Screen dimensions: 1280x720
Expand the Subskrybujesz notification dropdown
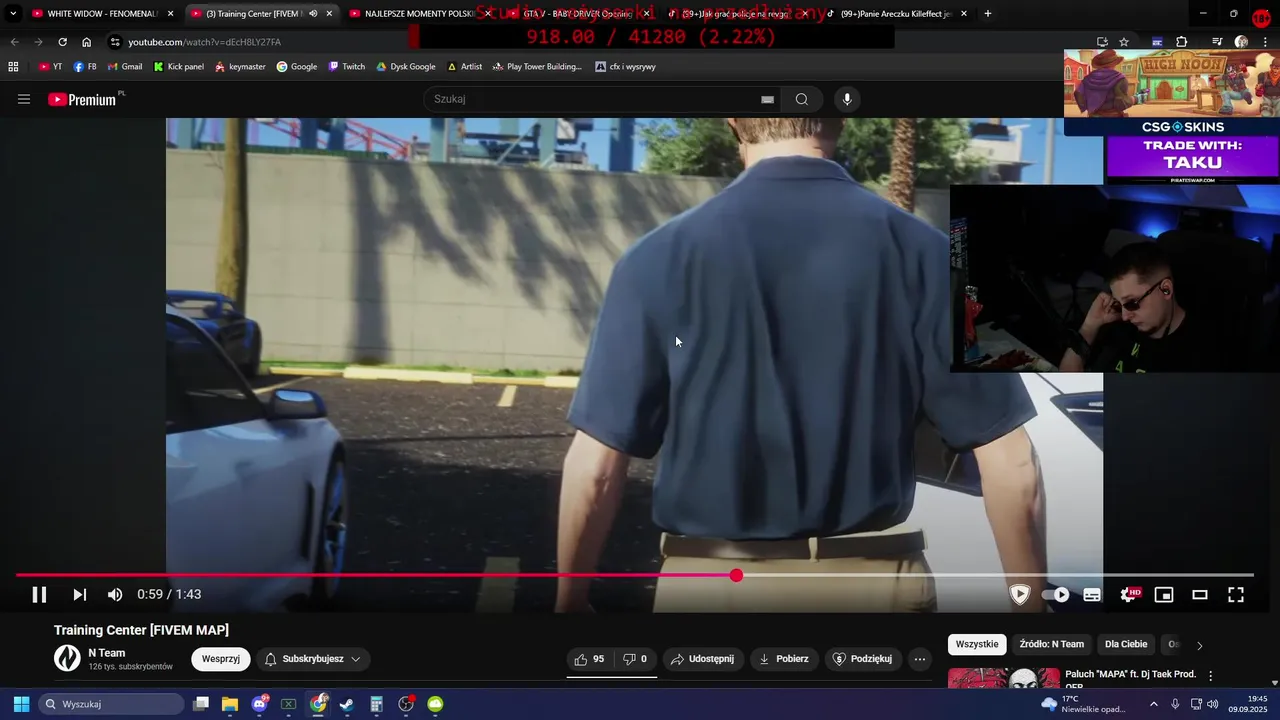click(x=313, y=659)
